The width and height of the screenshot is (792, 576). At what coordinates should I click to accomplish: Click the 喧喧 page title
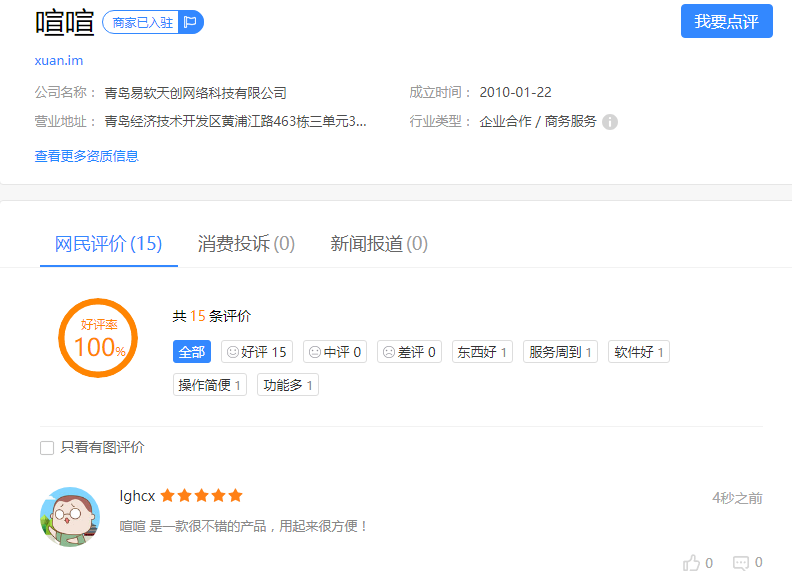(65, 23)
